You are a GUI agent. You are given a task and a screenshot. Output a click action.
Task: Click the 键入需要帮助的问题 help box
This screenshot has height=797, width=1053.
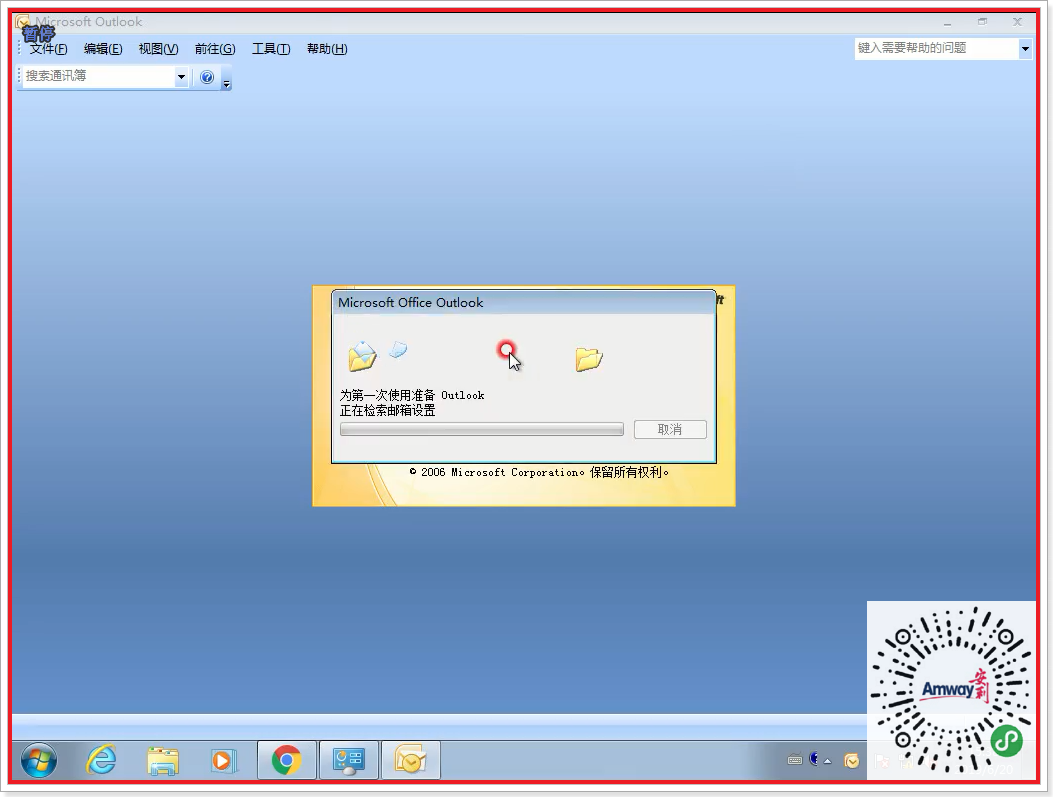[937, 48]
